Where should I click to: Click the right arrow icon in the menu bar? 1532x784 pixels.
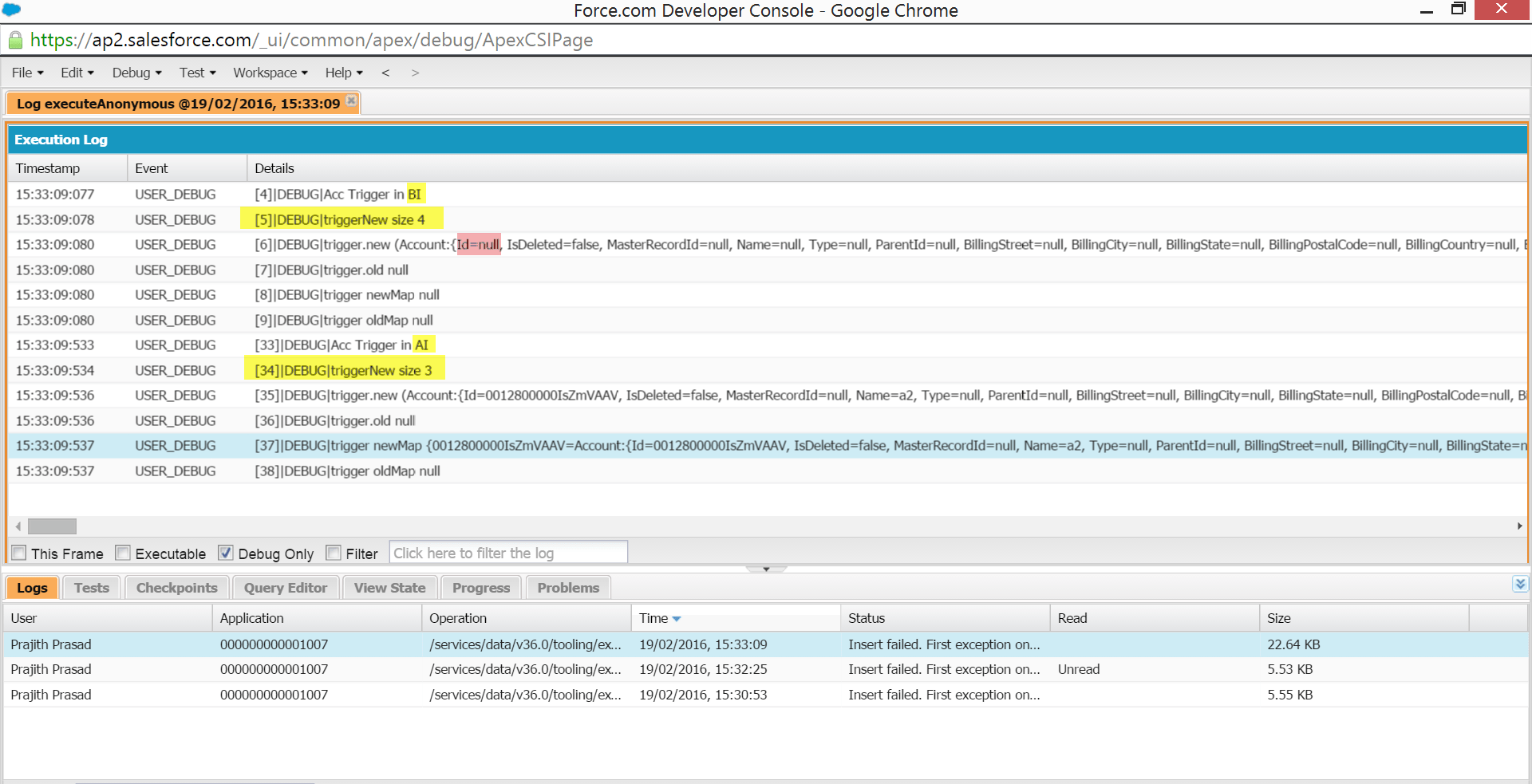tap(415, 73)
